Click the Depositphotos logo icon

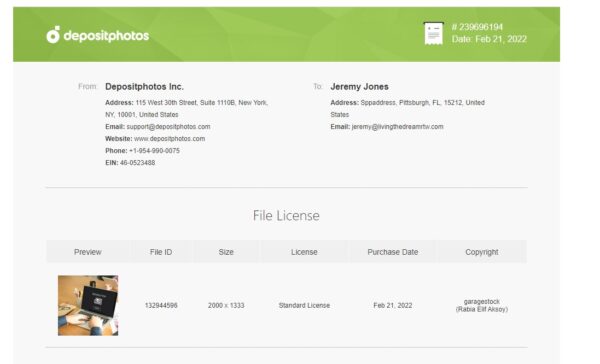pyautogui.click(x=53, y=35)
